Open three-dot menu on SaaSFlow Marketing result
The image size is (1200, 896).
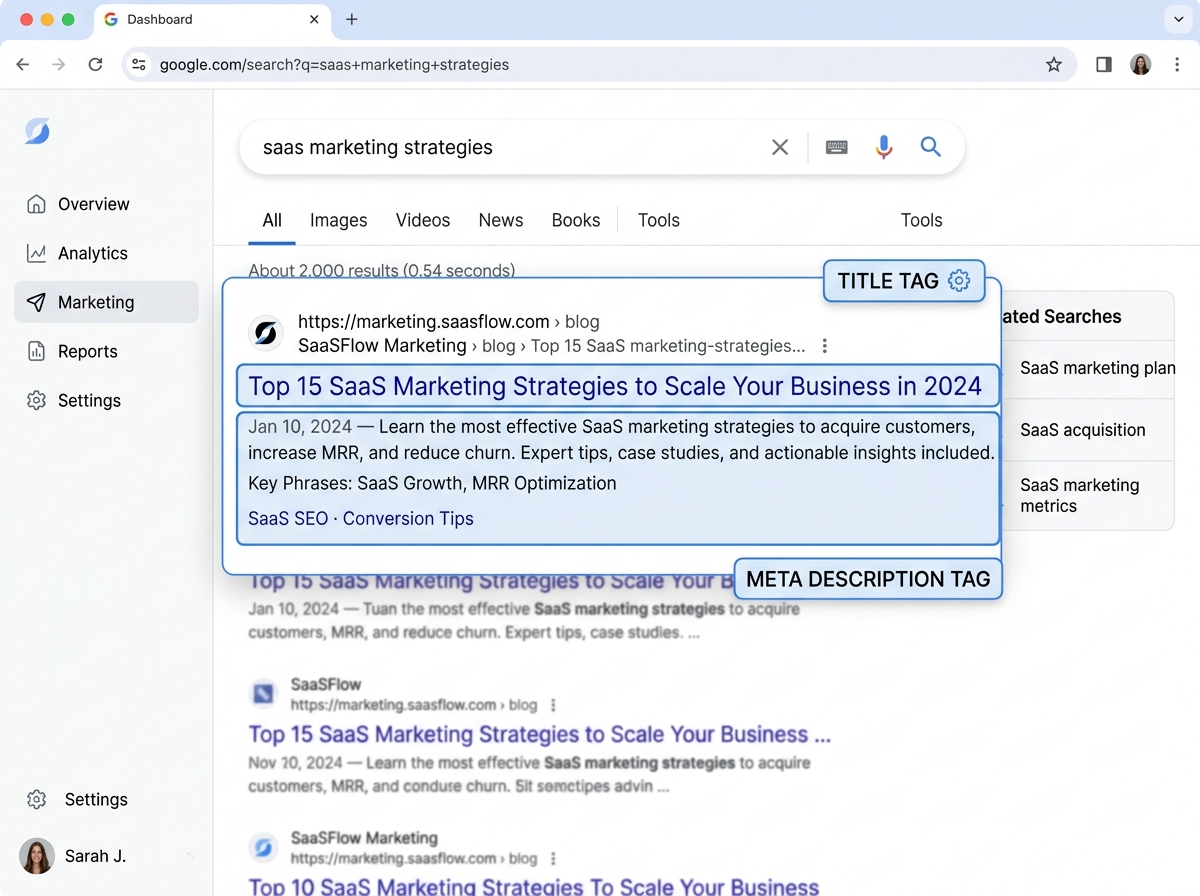click(553, 858)
